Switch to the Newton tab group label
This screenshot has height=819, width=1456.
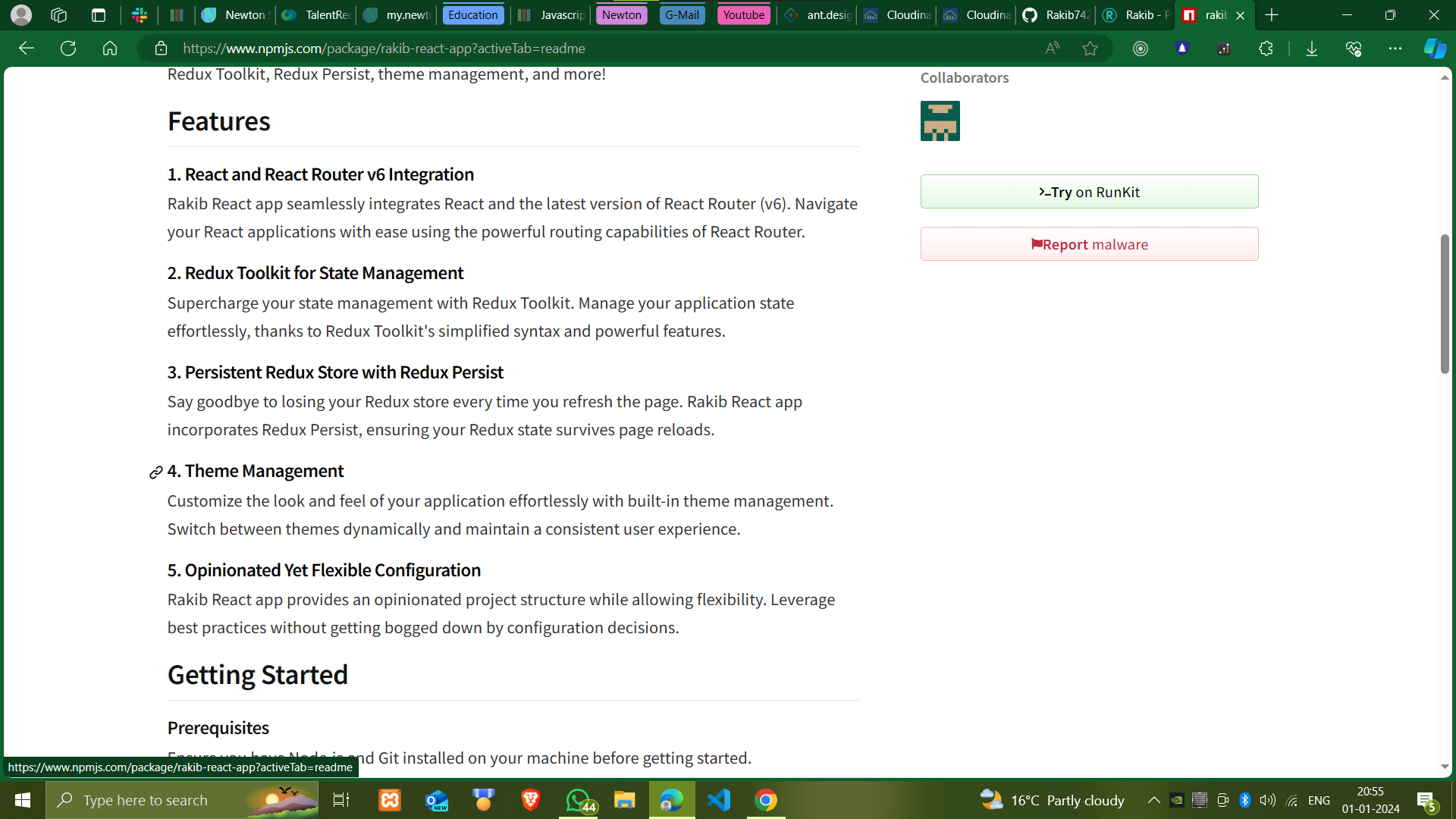(x=622, y=14)
